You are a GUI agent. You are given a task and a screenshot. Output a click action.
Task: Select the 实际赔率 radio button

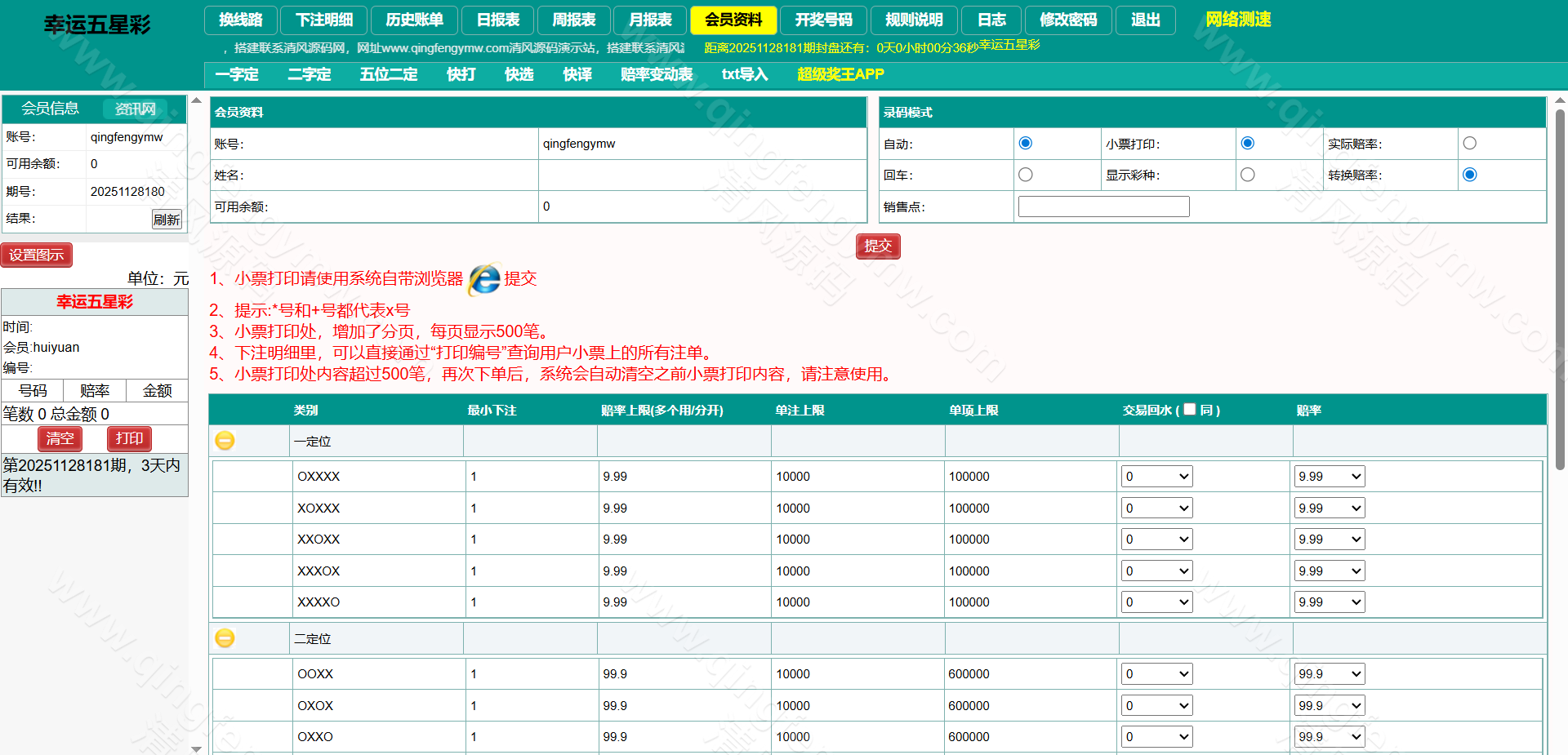tap(1471, 143)
